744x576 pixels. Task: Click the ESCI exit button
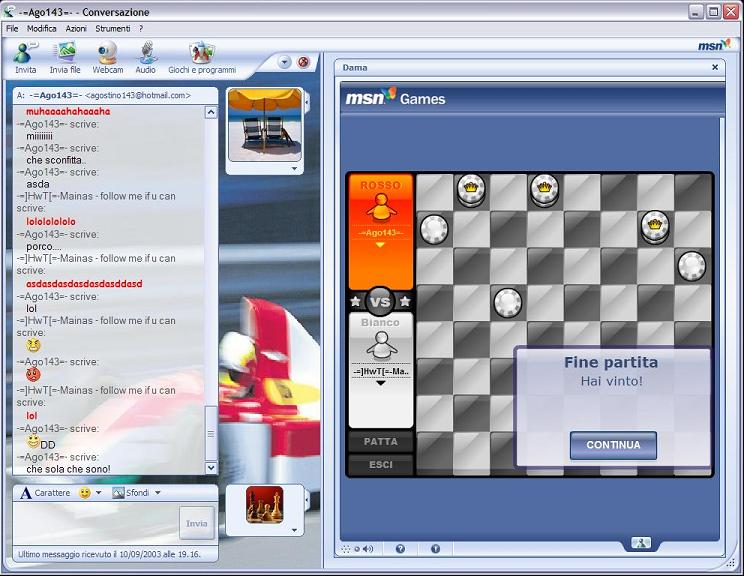tap(381, 465)
